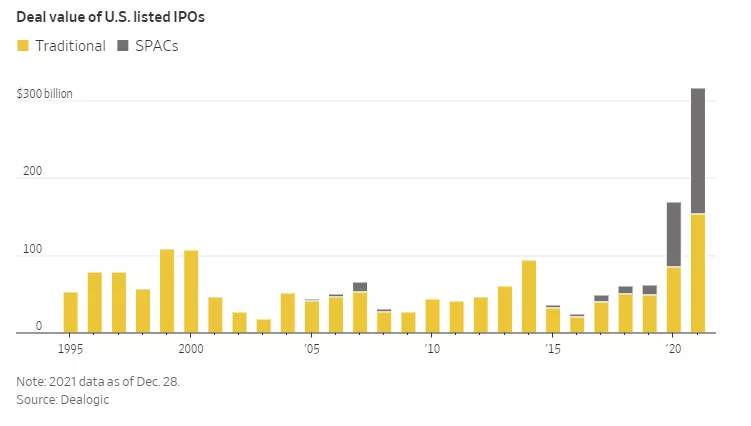Click the "Source: Dealogic" text
Screen dimensions: 751x426
(62, 399)
